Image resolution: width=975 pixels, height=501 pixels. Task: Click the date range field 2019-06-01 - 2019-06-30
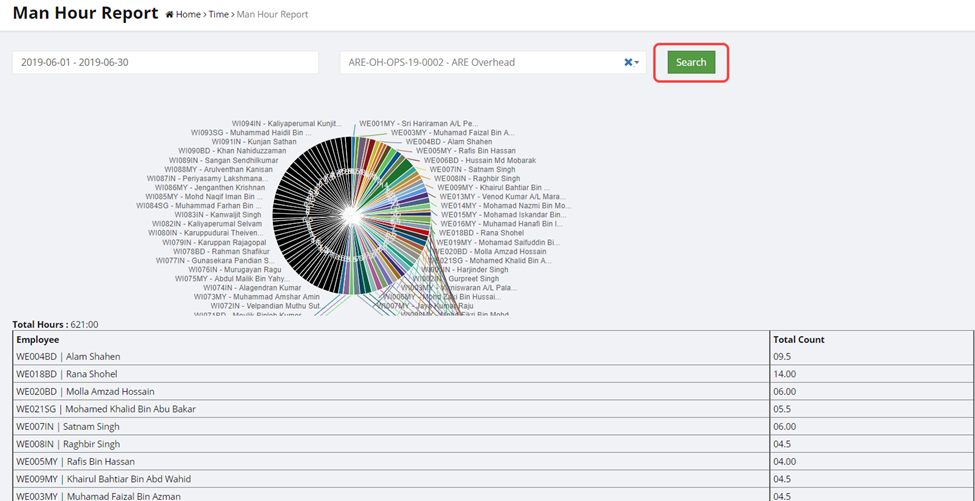tap(165, 62)
